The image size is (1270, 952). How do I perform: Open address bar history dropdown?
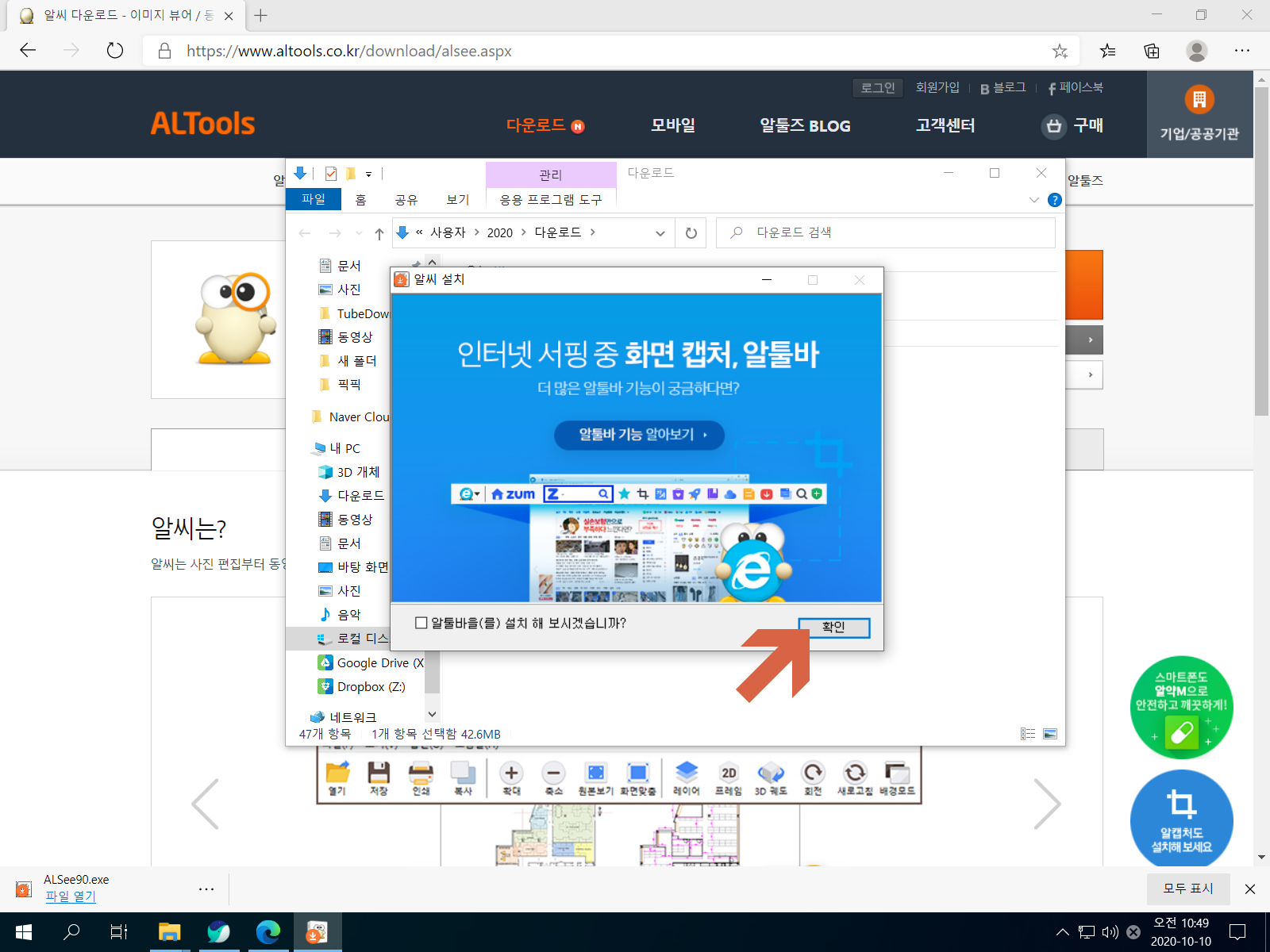[x=660, y=233]
